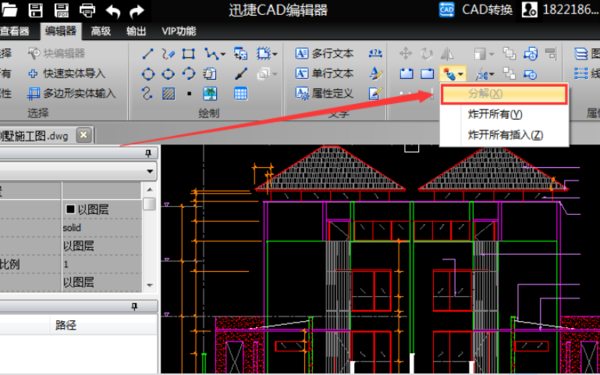Click the linetype icon
Screen dimensions: 600x375
(581, 74)
